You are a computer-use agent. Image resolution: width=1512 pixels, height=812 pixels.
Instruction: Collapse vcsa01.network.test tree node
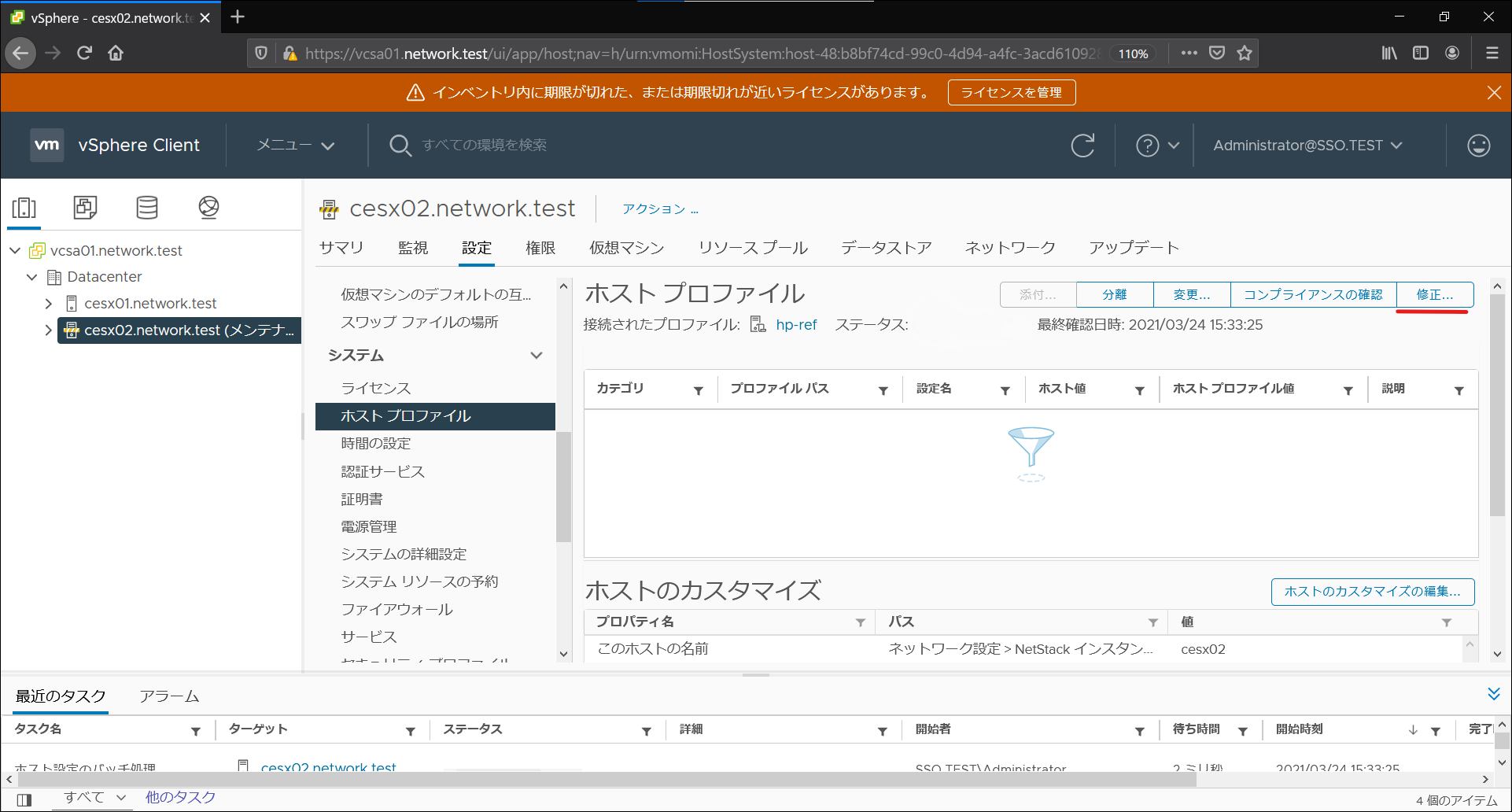(x=15, y=250)
